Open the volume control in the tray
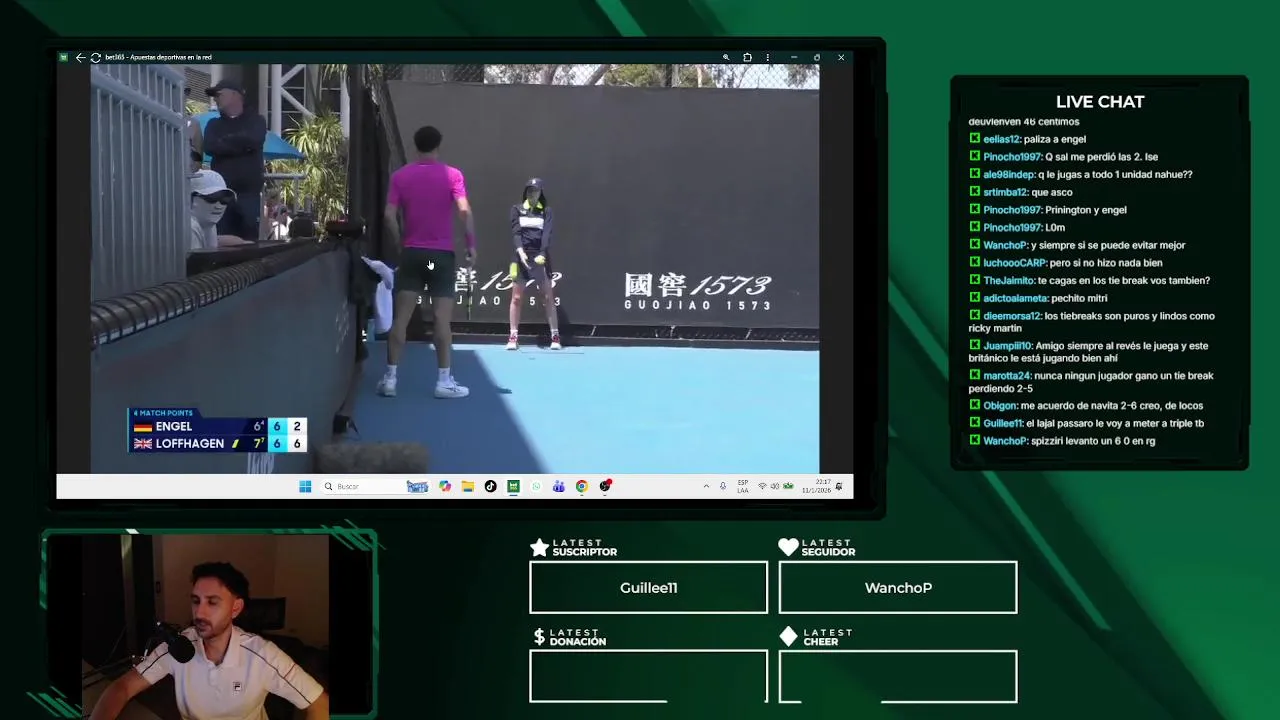1280x720 pixels. (775, 486)
